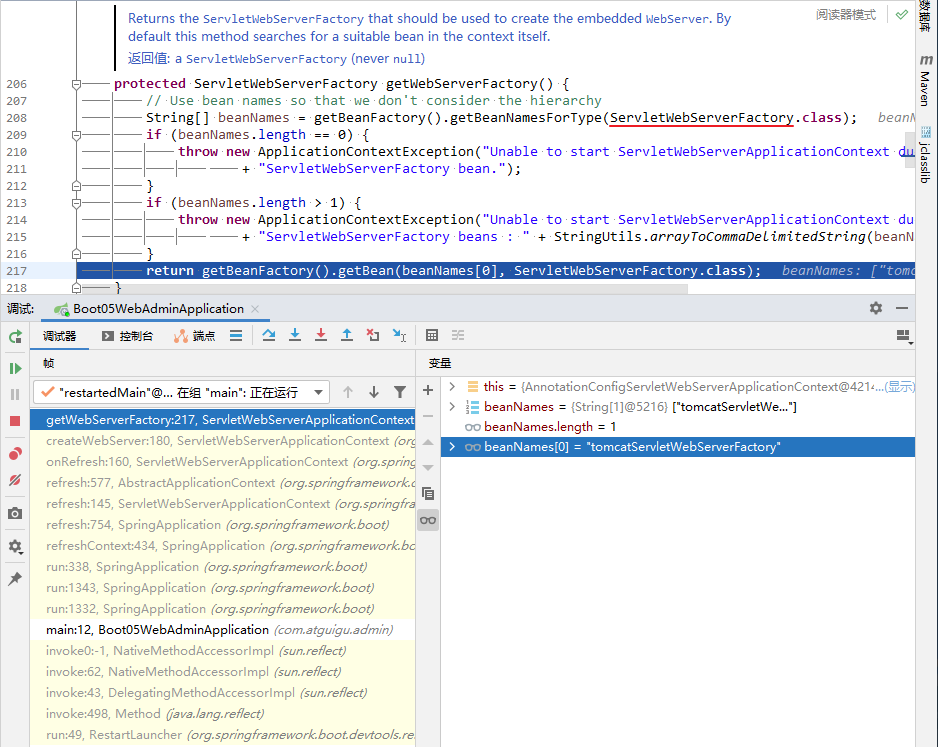Click Step Into

(x=295, y=336)
